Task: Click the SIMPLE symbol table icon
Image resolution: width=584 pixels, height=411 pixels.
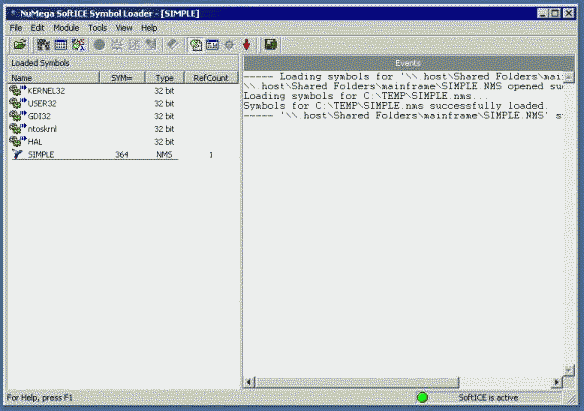Action: (18, 154)
